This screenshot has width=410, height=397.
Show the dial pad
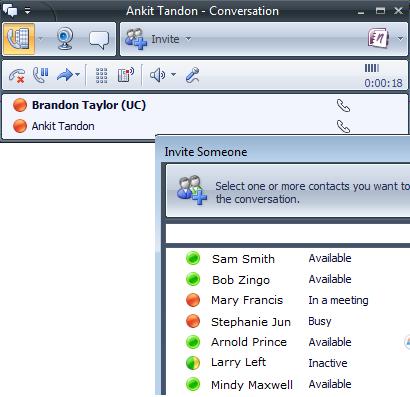click(101, 75)
